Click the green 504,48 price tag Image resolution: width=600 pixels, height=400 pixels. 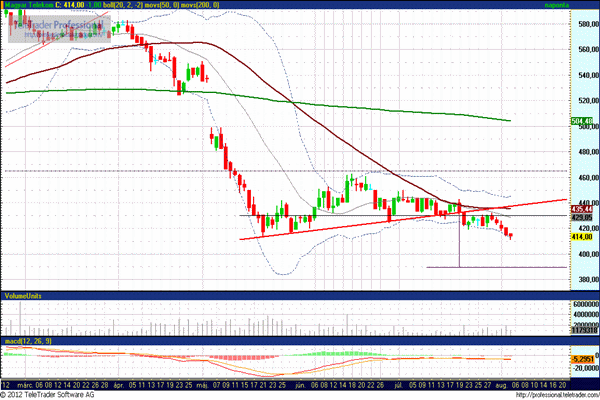(x=583, y=119)
